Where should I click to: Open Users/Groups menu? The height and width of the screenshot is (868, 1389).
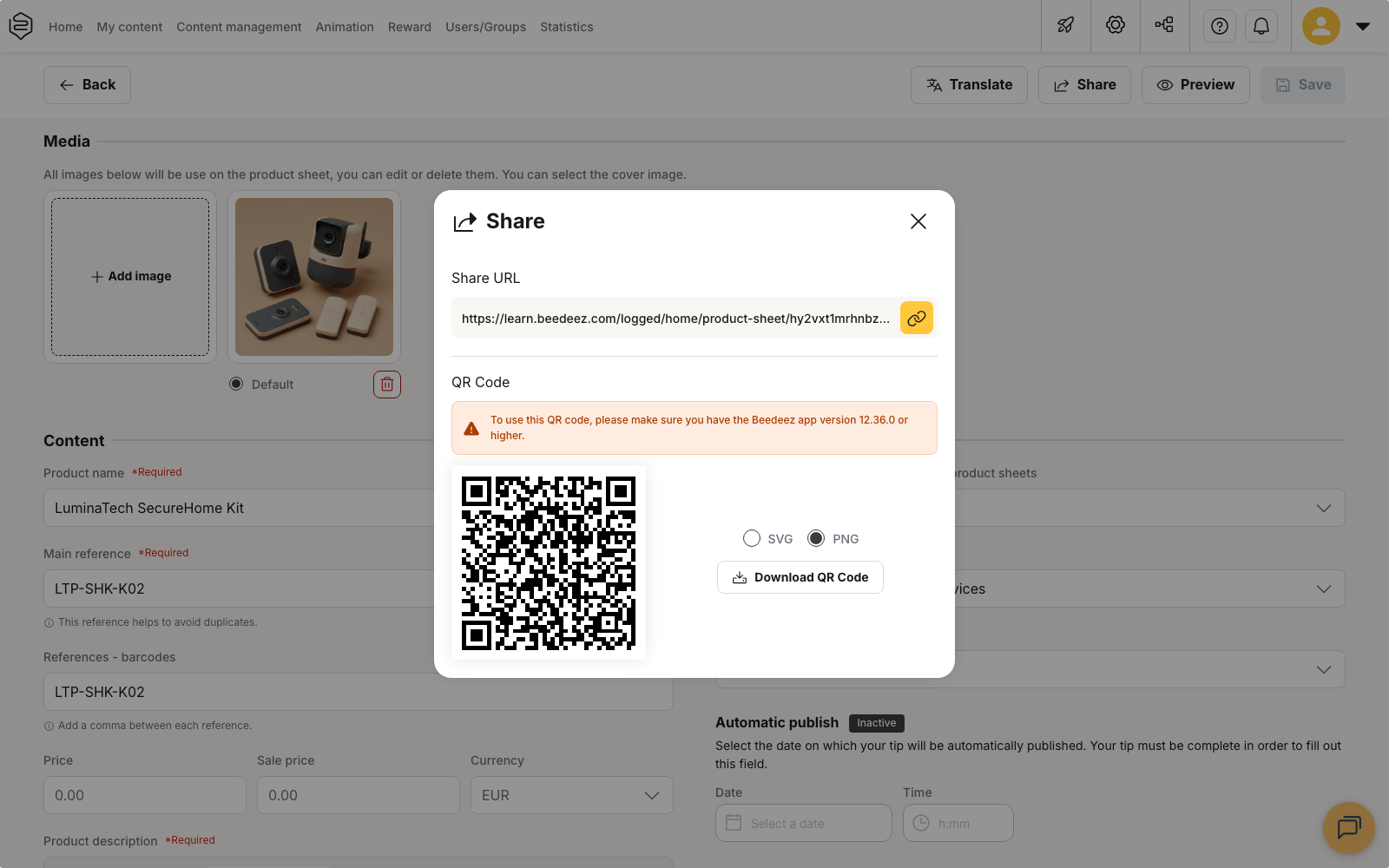pyautogui.click(x=486, y=27)
